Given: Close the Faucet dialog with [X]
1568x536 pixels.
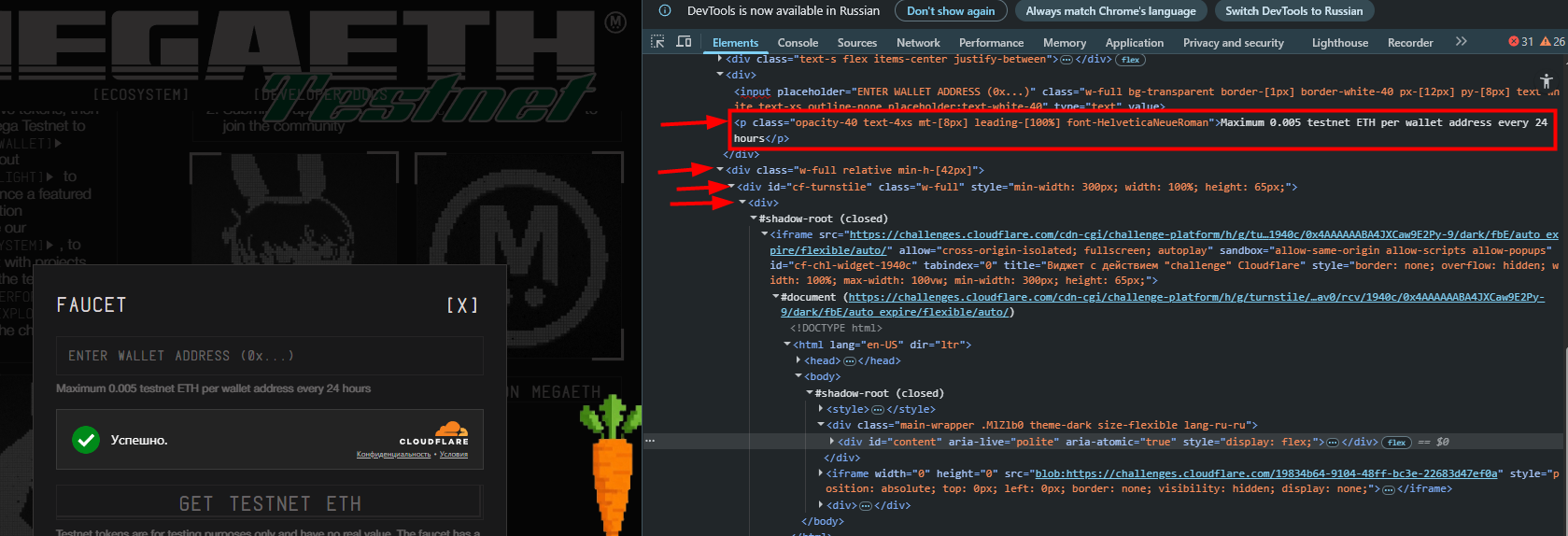Looking at the screenshot, I should click(462, 305).
